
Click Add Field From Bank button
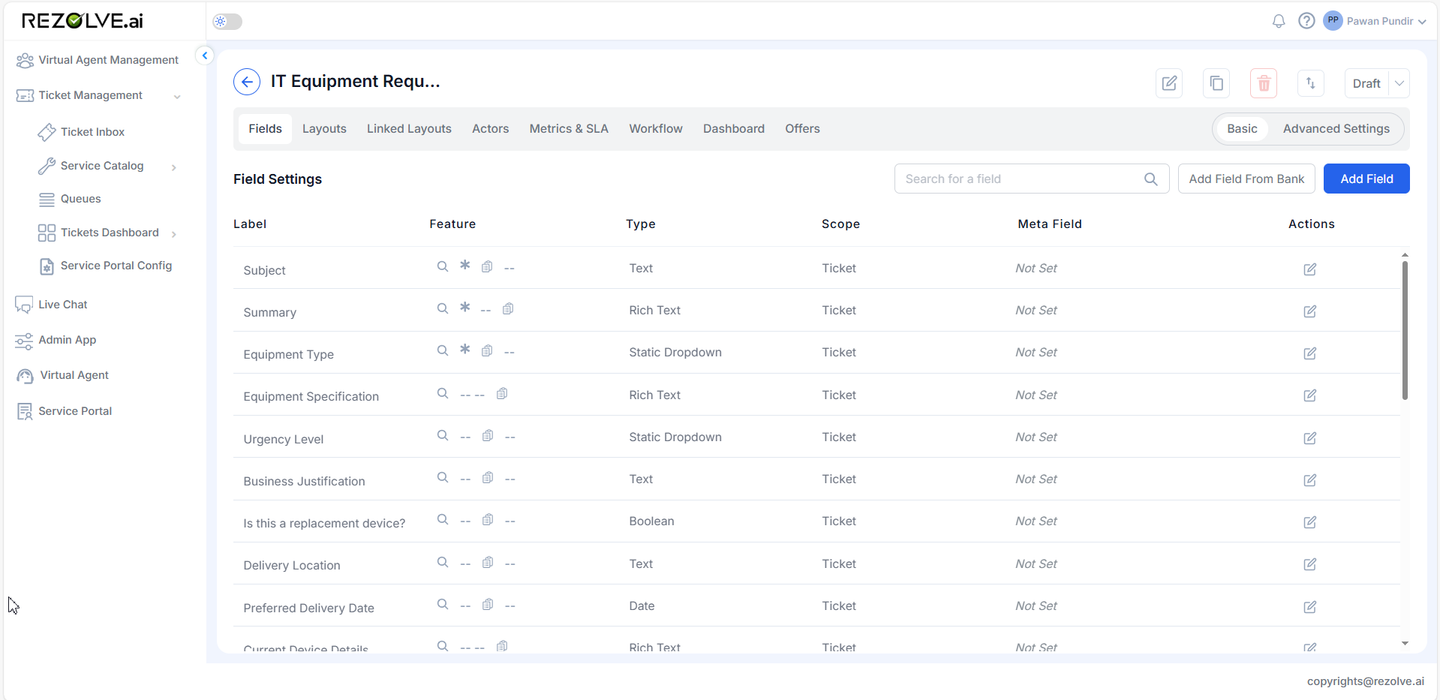tap(1246, 179)
